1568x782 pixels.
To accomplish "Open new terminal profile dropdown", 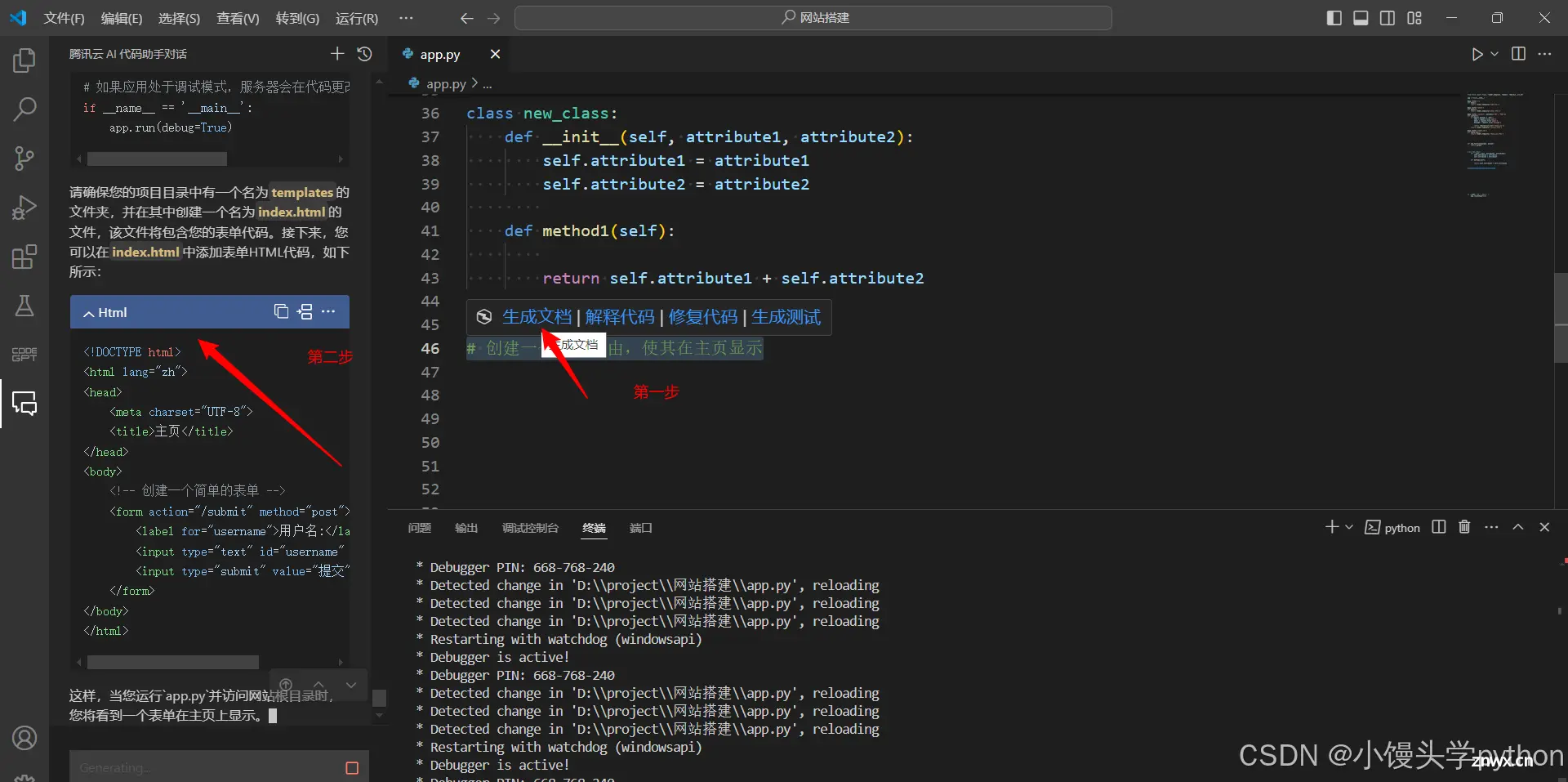I will (x=1349, y=527).
